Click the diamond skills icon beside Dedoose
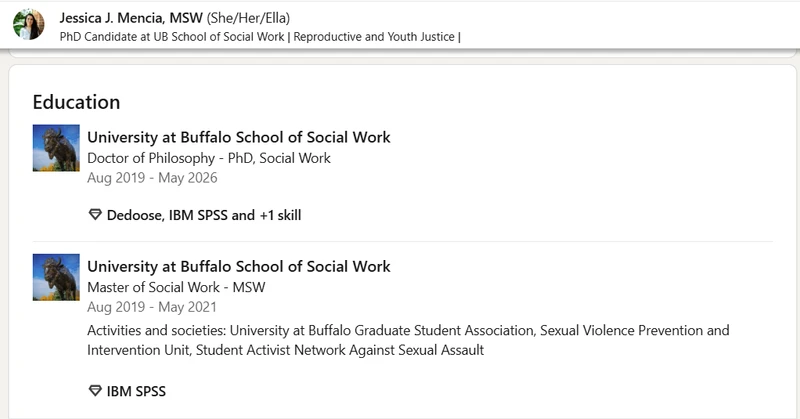The width and height of the screenshot is (800, 419). (x=95, y=214)
